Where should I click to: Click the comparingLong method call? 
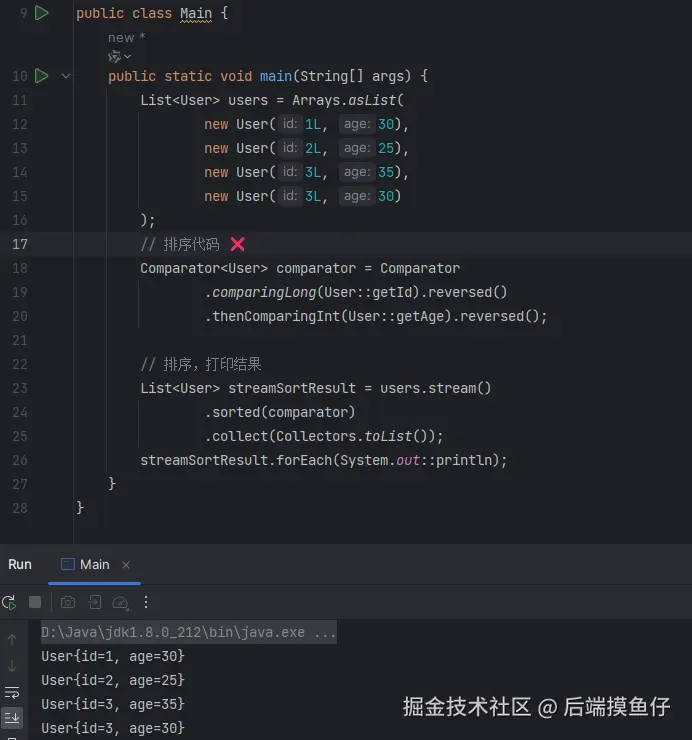264,293
